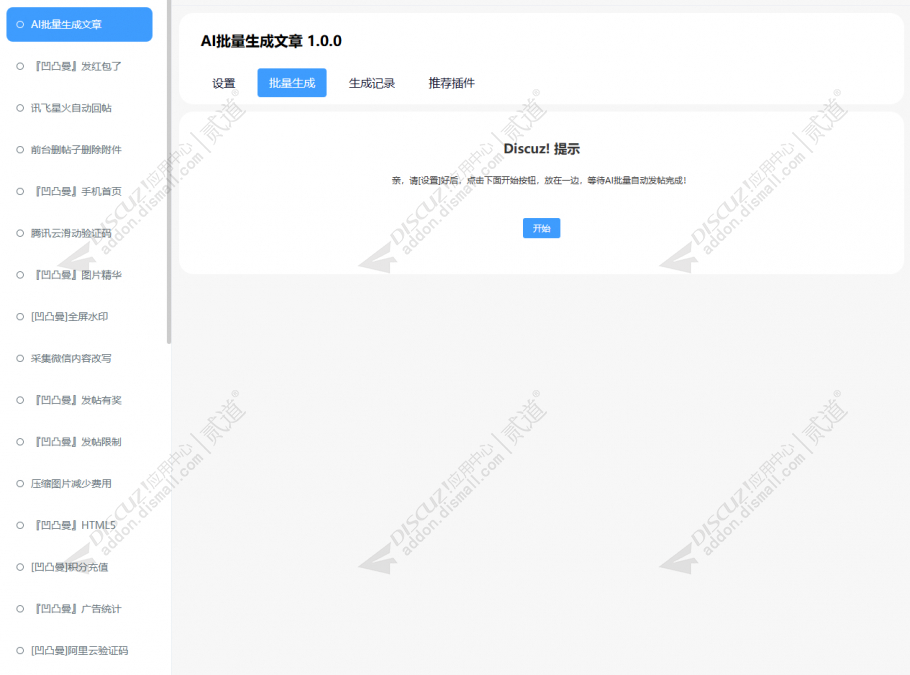Click the blue 开始 button
This screenshot has height=675, width=910.
tap(541, 228)
